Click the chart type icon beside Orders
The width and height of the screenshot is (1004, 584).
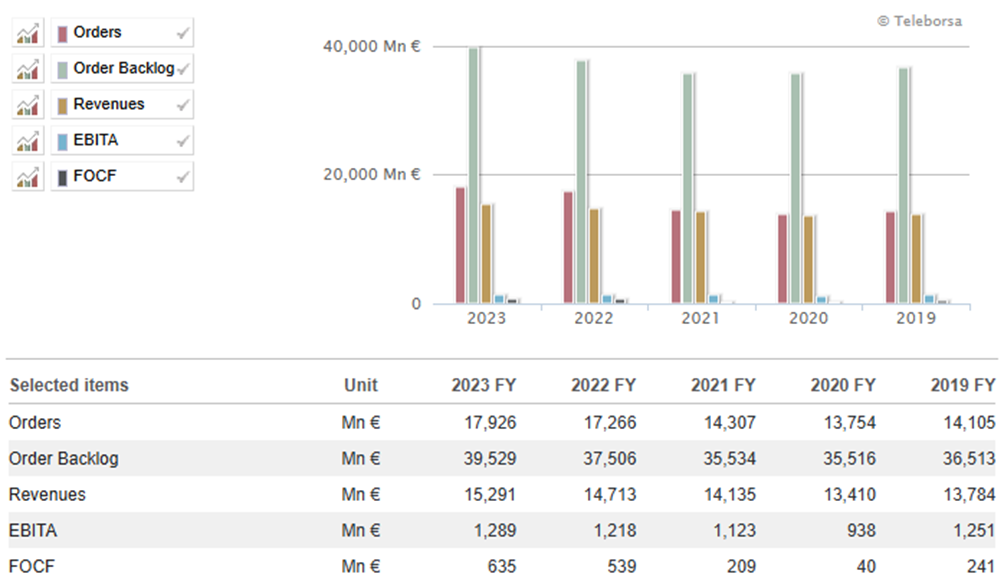click(x=27, y=33)
